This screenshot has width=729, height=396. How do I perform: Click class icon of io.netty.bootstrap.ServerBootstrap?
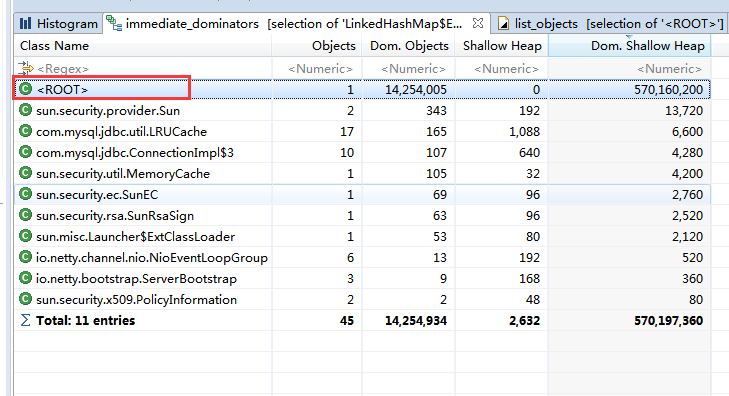point(26,278)
